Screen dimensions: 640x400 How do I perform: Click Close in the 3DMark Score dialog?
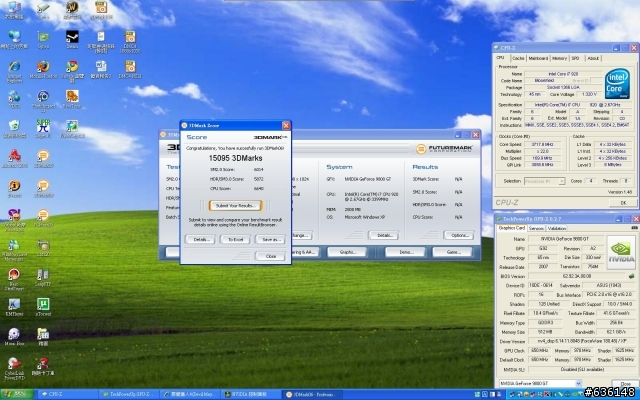coord(270,256)
